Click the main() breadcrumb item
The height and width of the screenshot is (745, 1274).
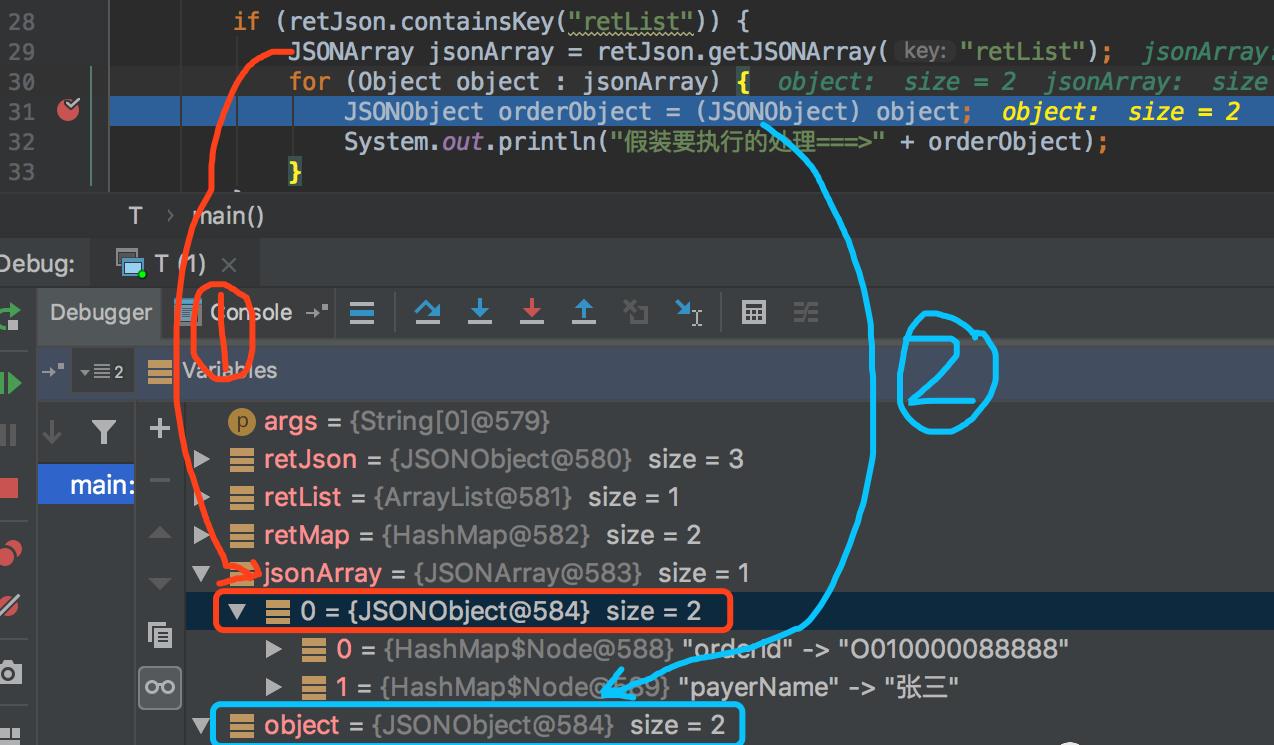(226, 215)
